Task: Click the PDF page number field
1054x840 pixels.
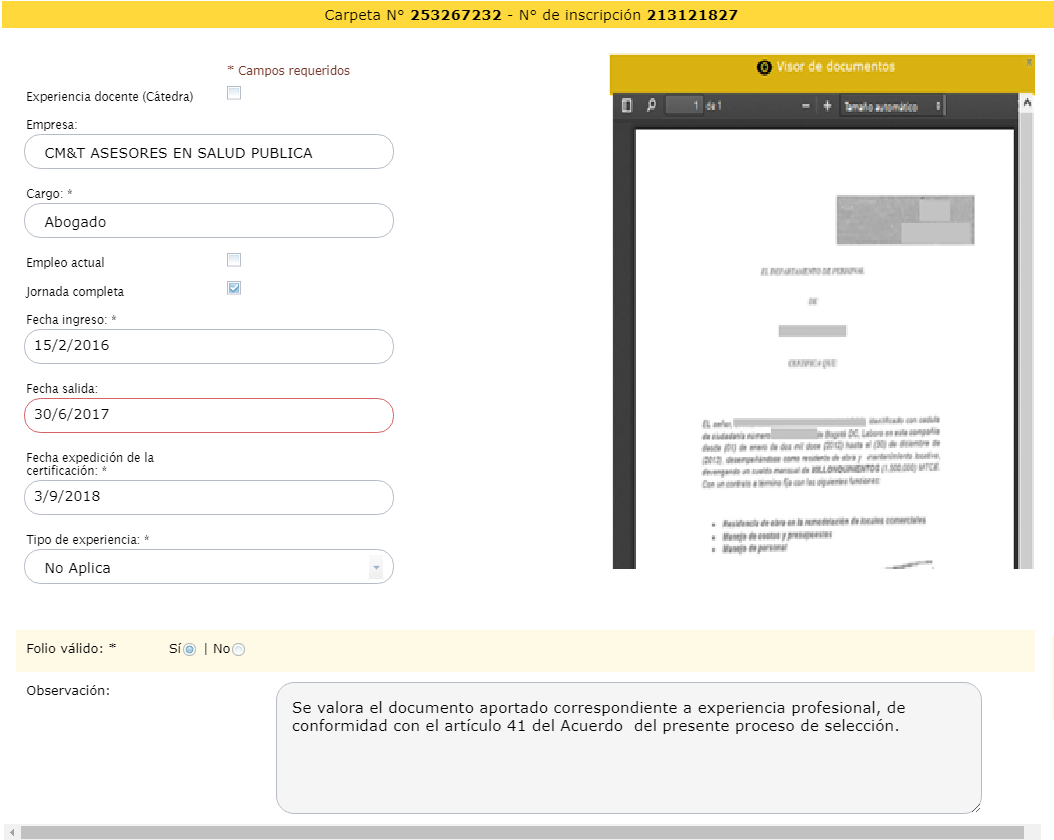Action: [684, 106]
